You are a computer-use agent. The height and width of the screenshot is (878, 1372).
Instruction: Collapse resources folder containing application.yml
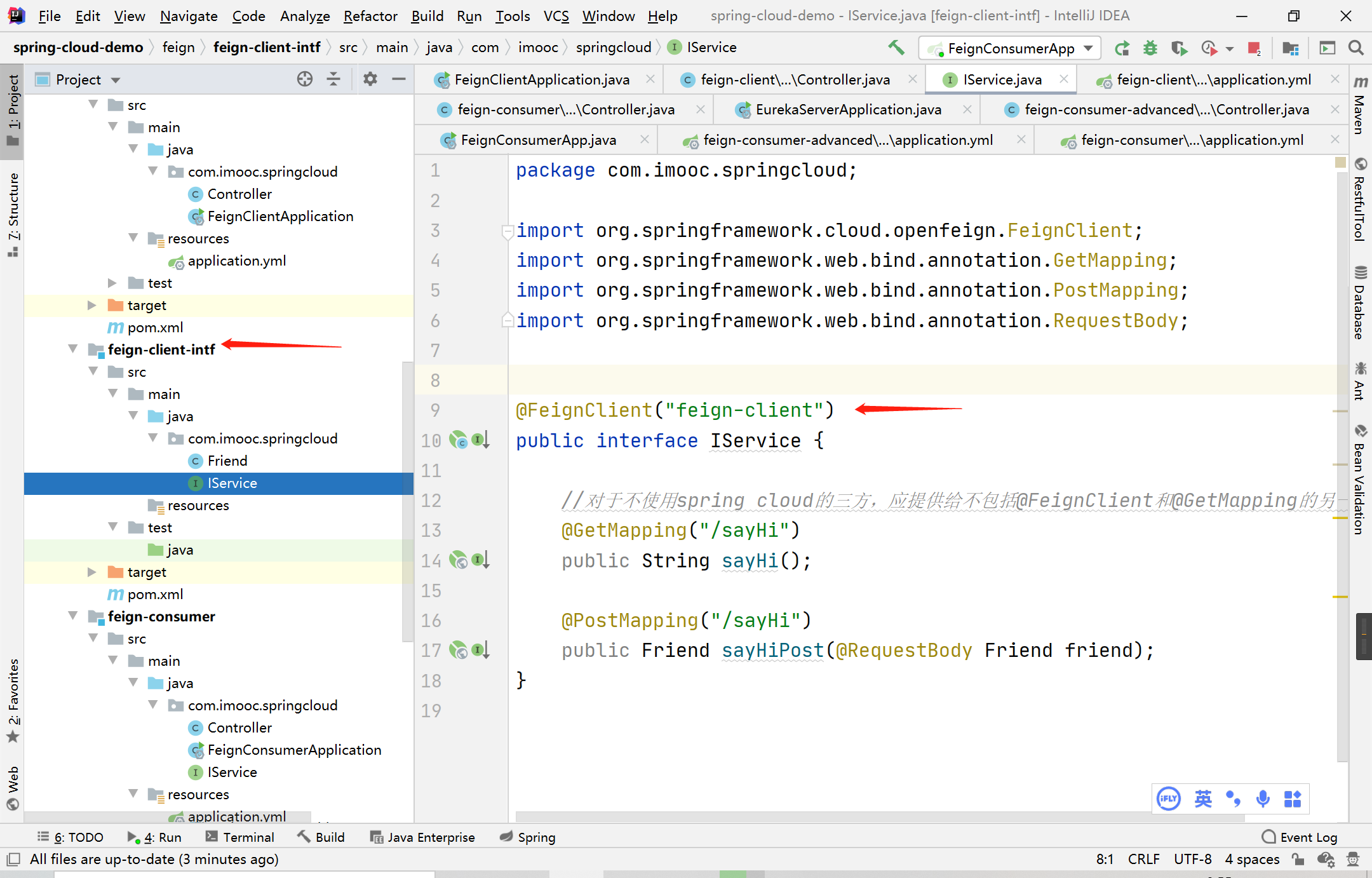coord(133,238)
